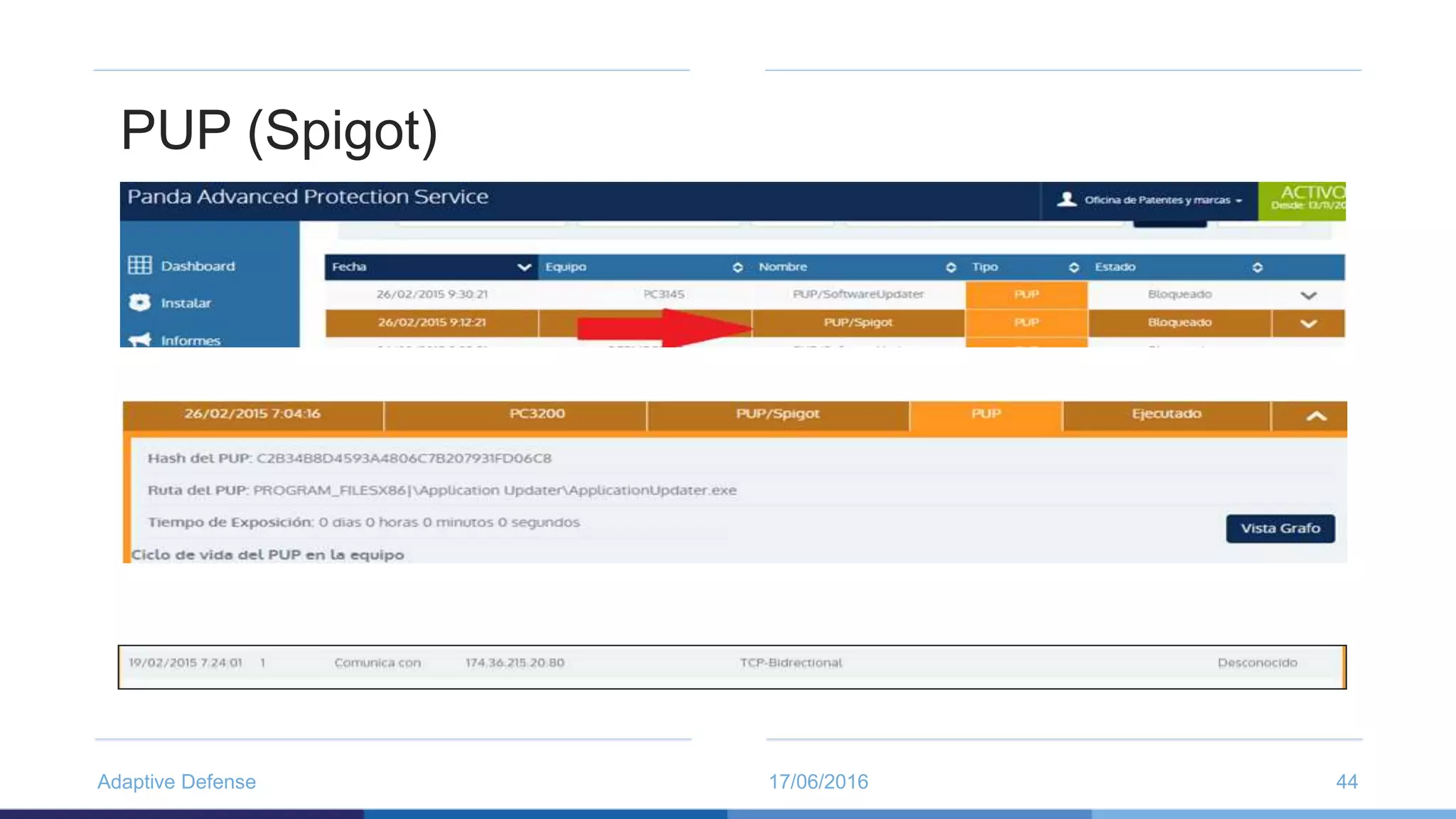Click the ACTIVO status badge
Image resolution: width=1456 pixels, height=819 pixels.
coord(1302,198)
